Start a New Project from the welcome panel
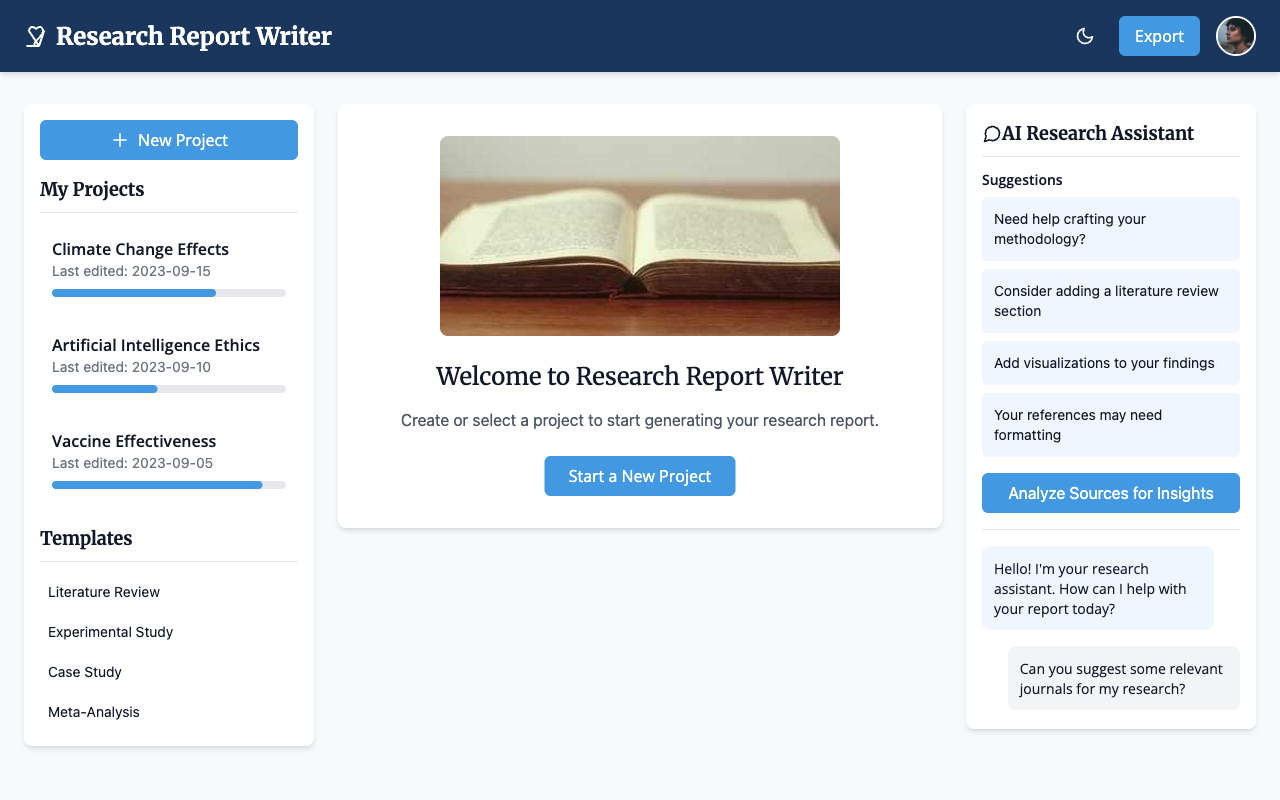 [x=639, y=476]
